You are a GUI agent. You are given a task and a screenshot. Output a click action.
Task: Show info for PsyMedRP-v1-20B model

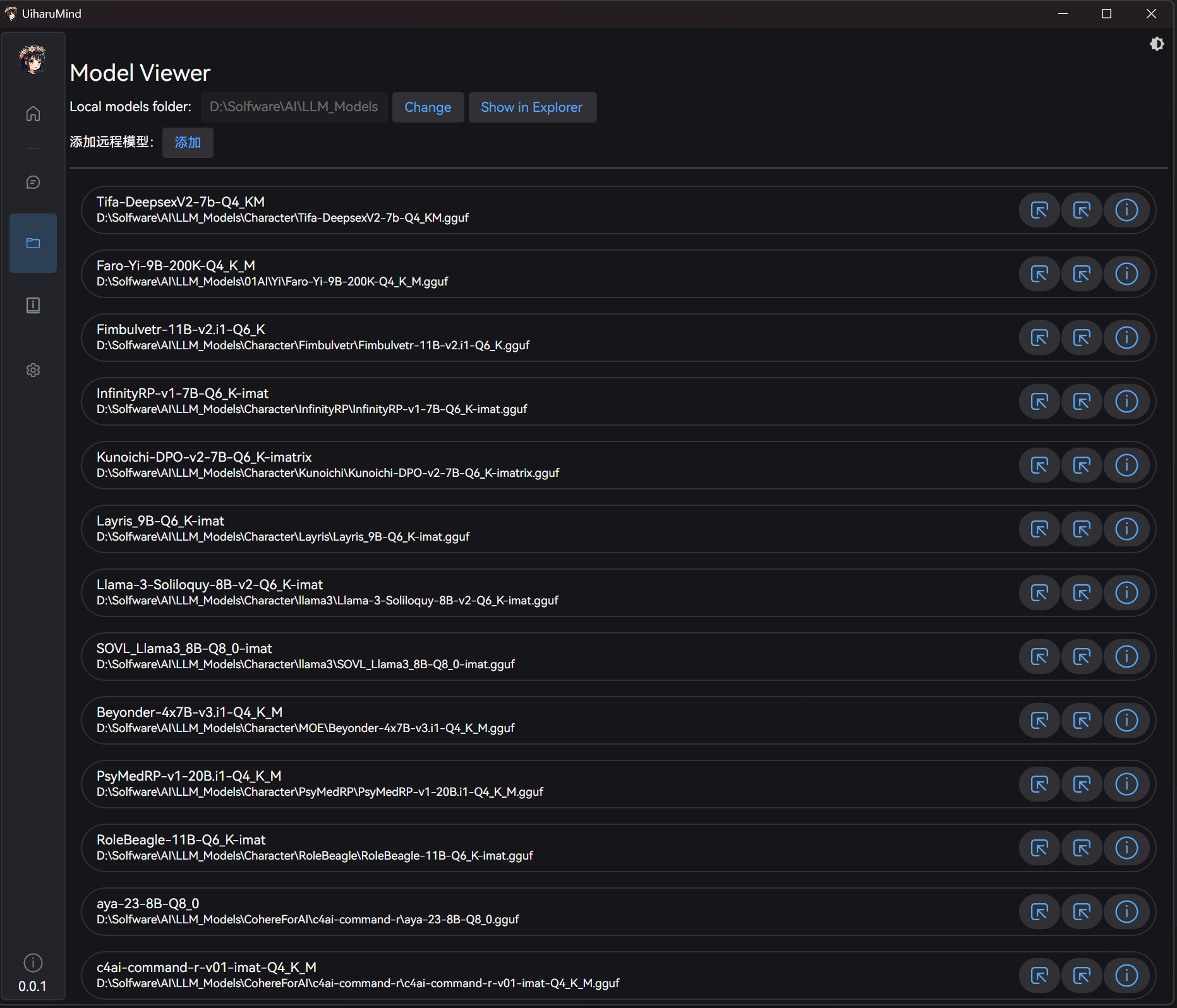point(1126,784)
